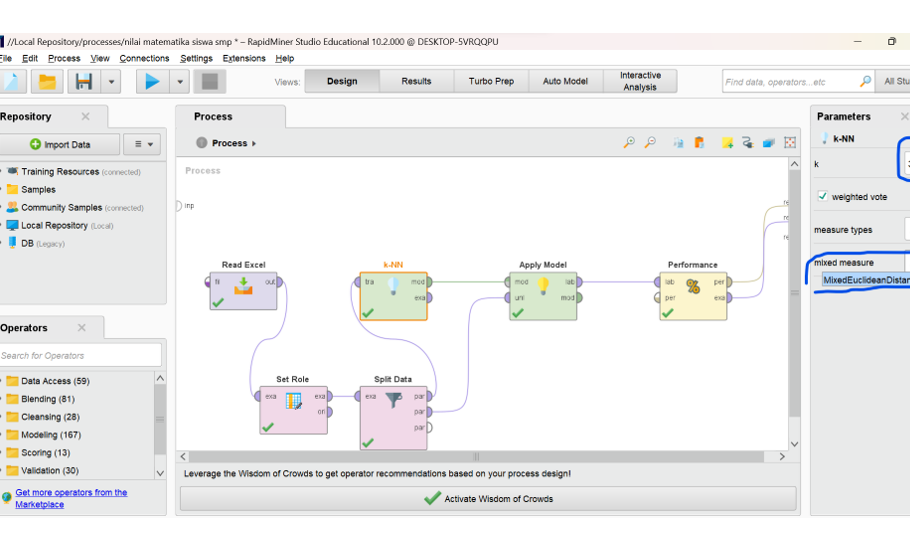
Task: Click the Find data, operators search field
Action: point(790,82)
